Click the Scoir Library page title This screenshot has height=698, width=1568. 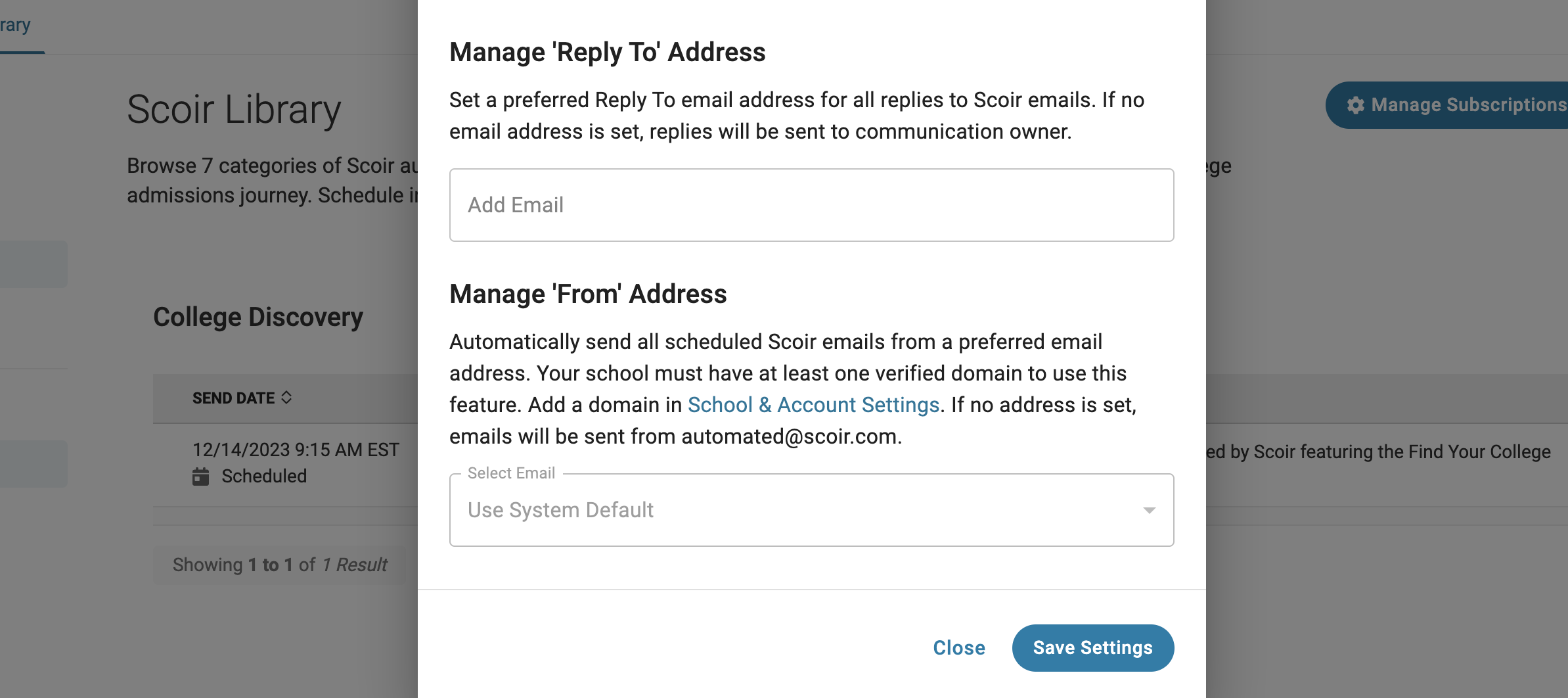coord(234,109)
